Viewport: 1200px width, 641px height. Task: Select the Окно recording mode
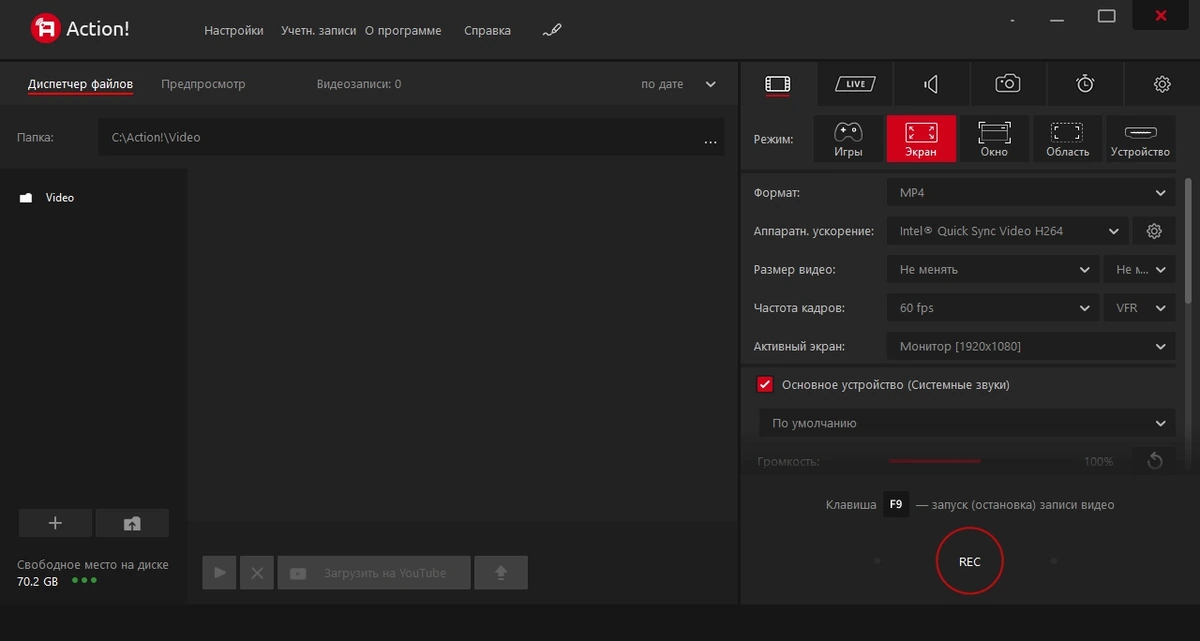point(994,139)
